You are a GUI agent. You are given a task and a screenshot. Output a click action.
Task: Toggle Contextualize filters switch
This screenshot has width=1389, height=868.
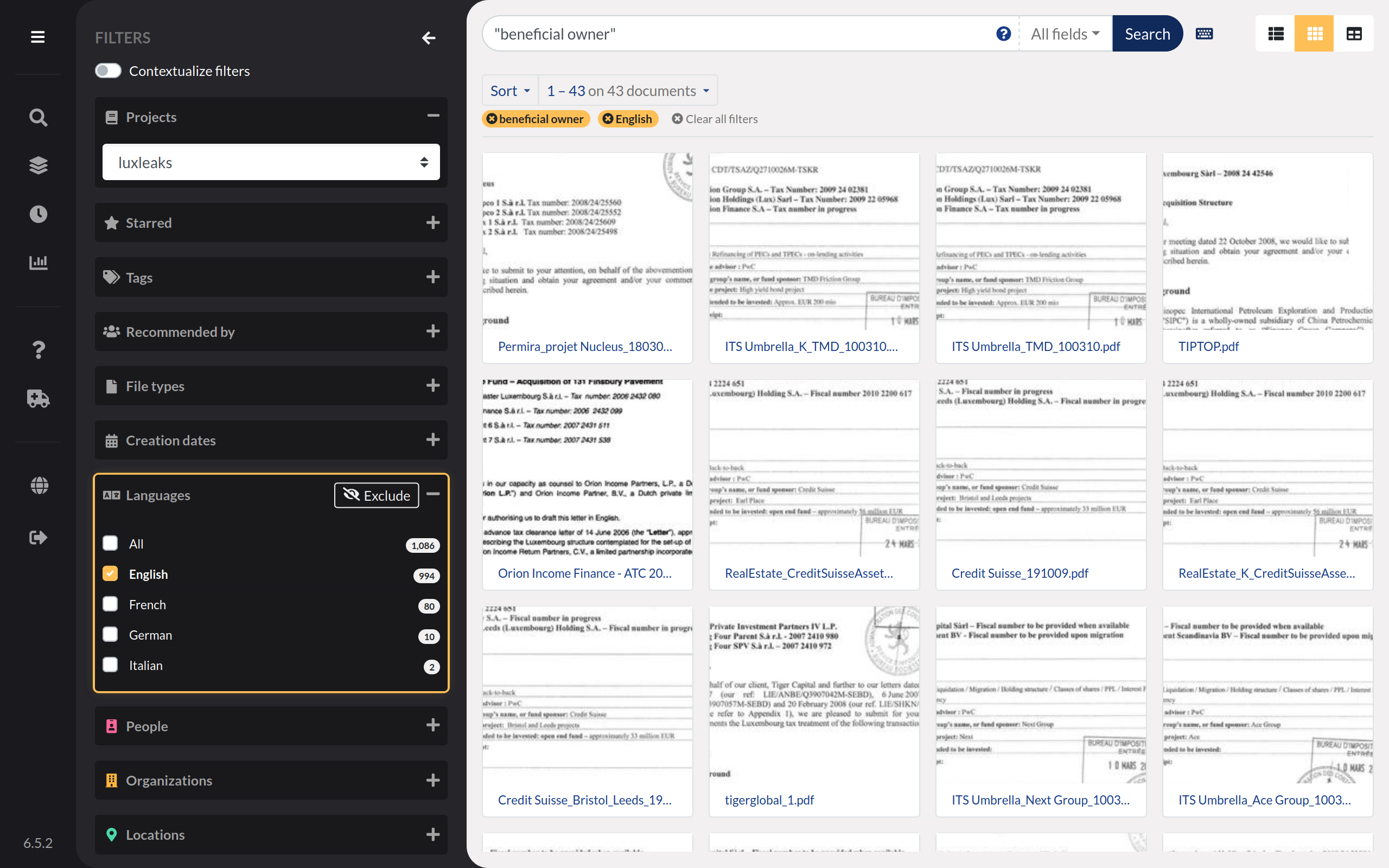coord(109,71)
